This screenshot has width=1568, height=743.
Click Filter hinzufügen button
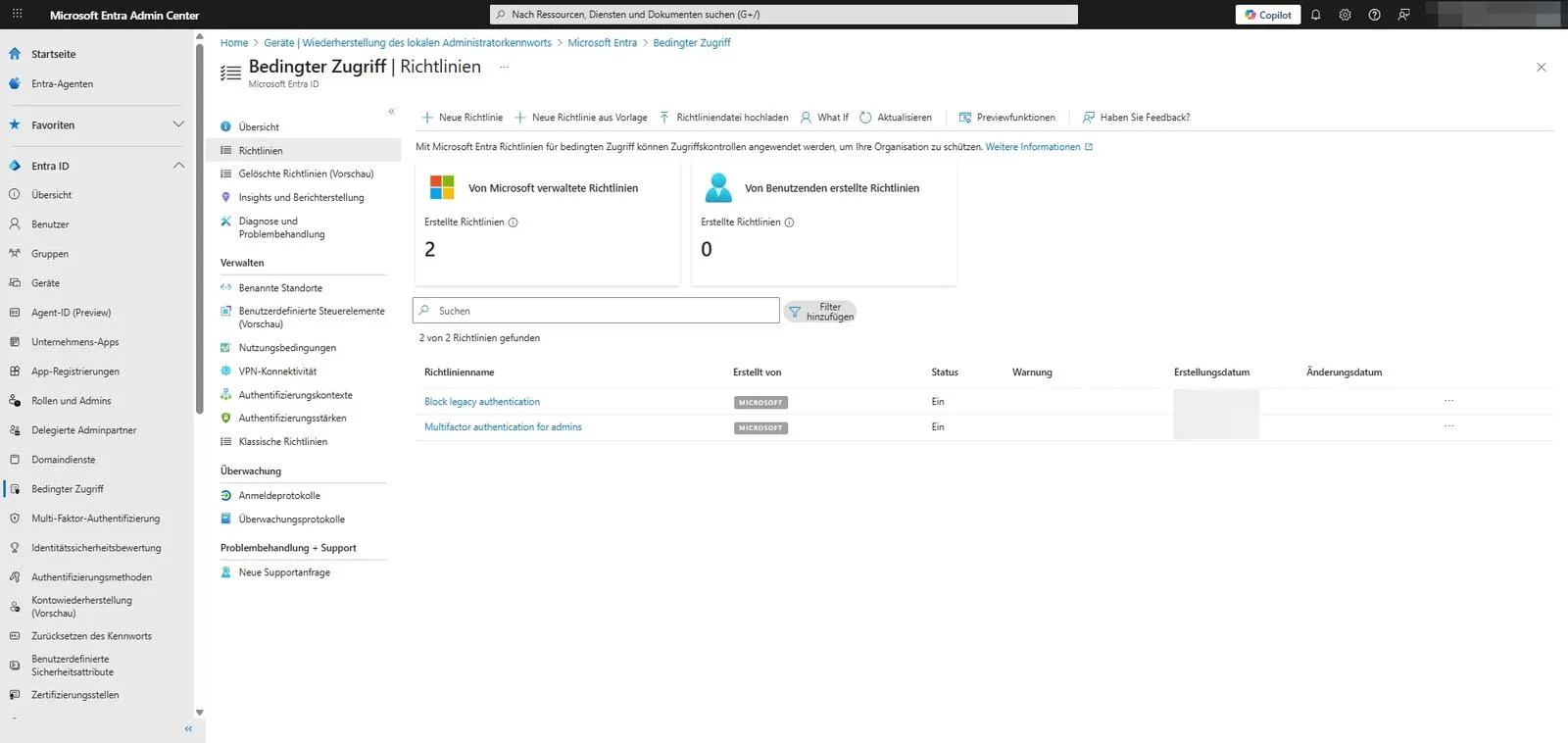click(820, 312)
